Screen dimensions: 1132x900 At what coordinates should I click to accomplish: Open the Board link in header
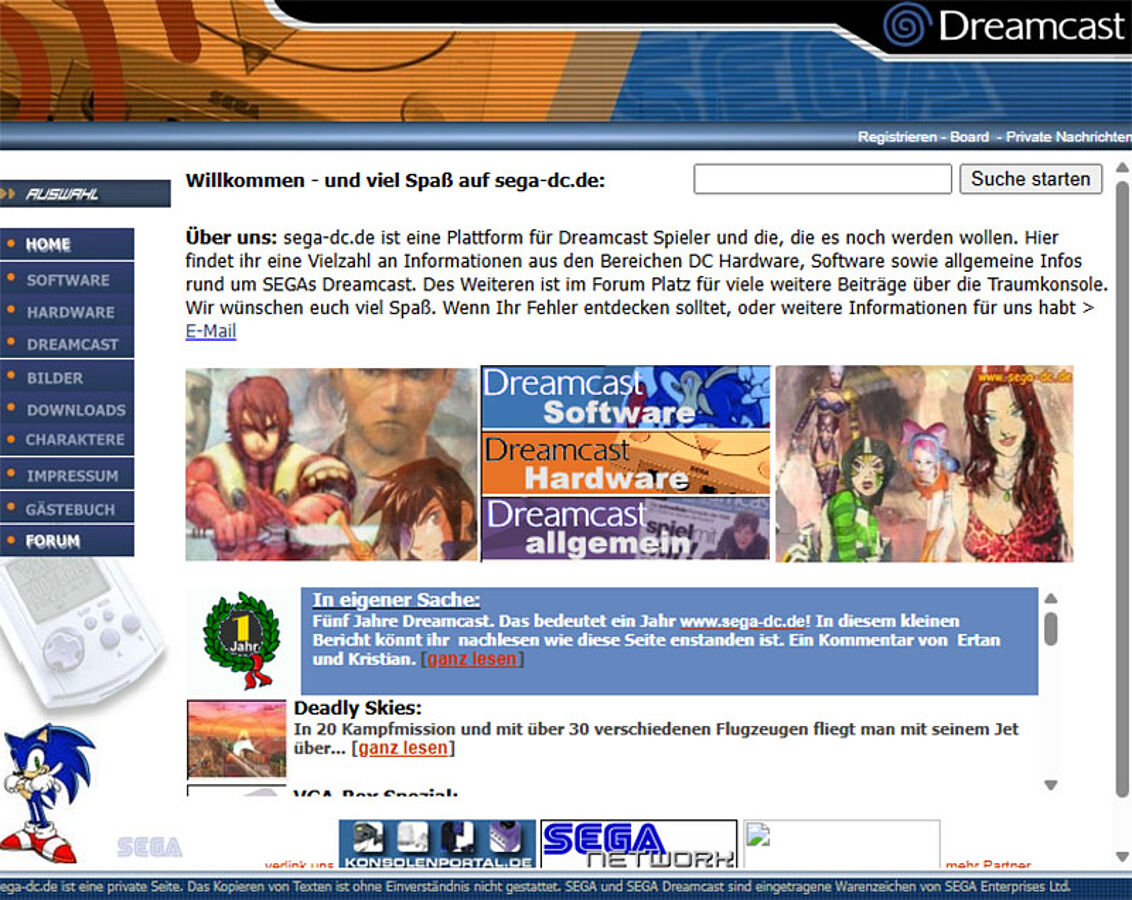[x=969, y=136]
